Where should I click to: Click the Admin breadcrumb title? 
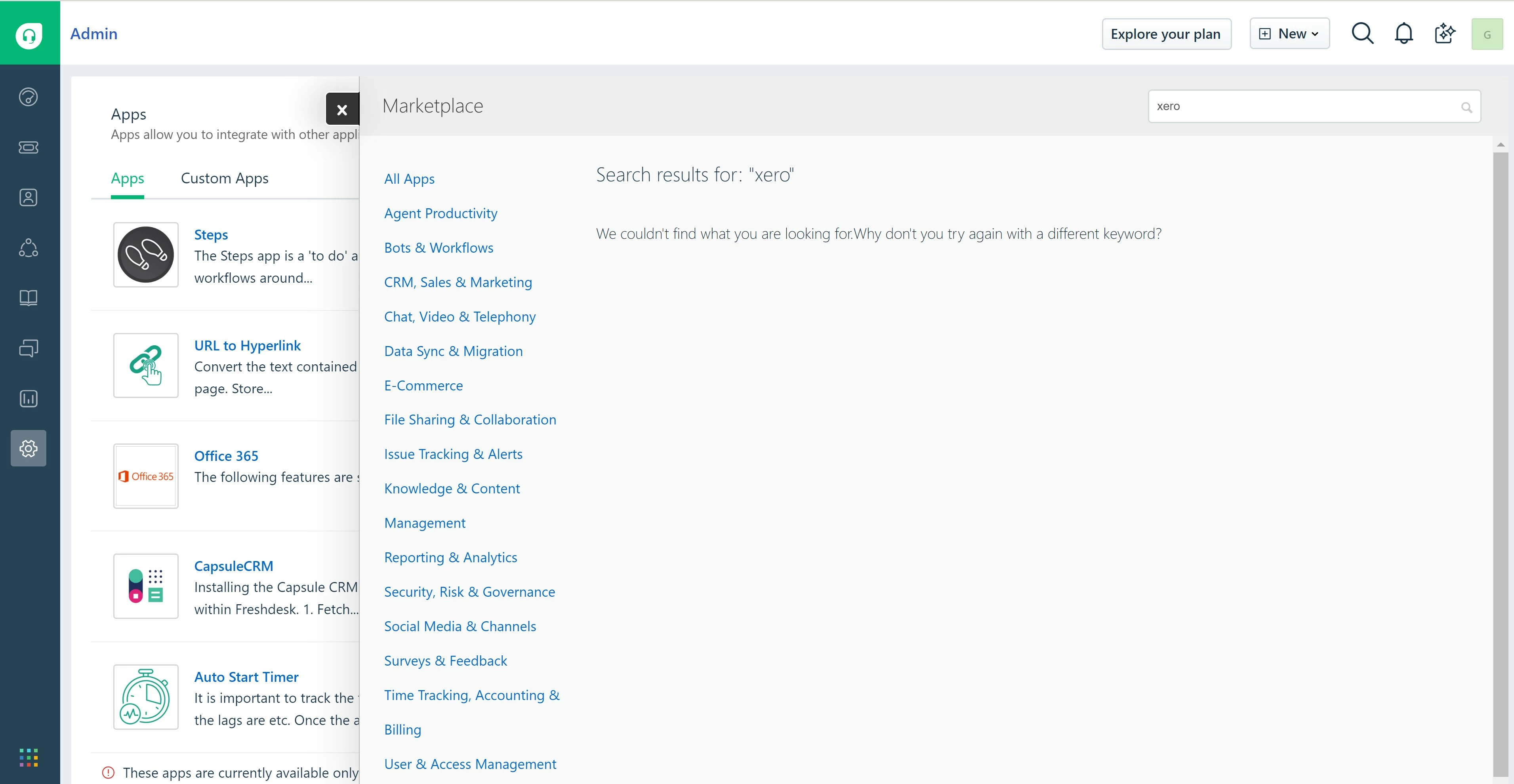tap(94, 34)
